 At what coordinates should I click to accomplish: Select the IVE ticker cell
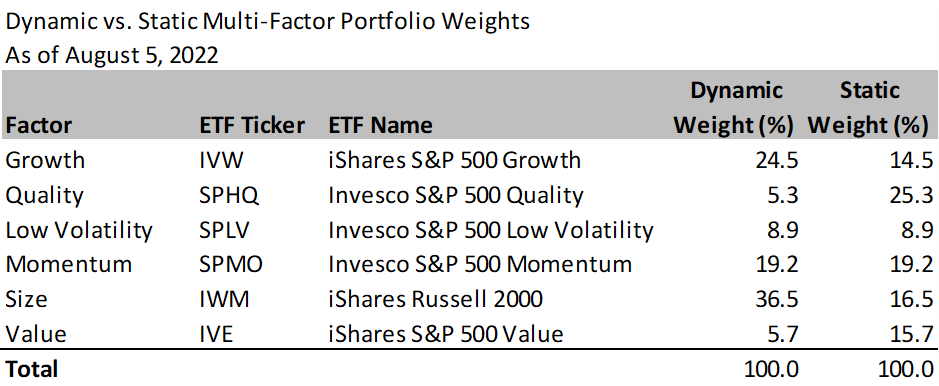tap(216, 333)
